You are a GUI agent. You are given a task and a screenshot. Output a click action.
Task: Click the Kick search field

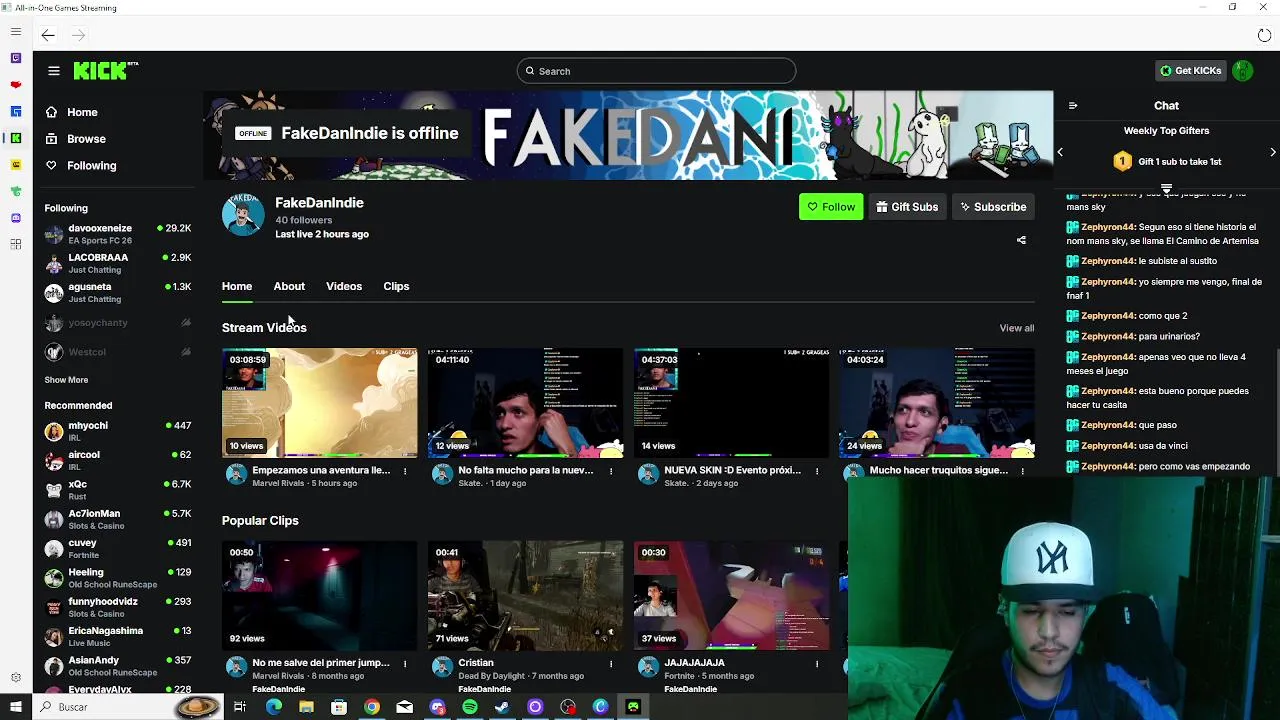pyautogui.click(x=656, y=71)
